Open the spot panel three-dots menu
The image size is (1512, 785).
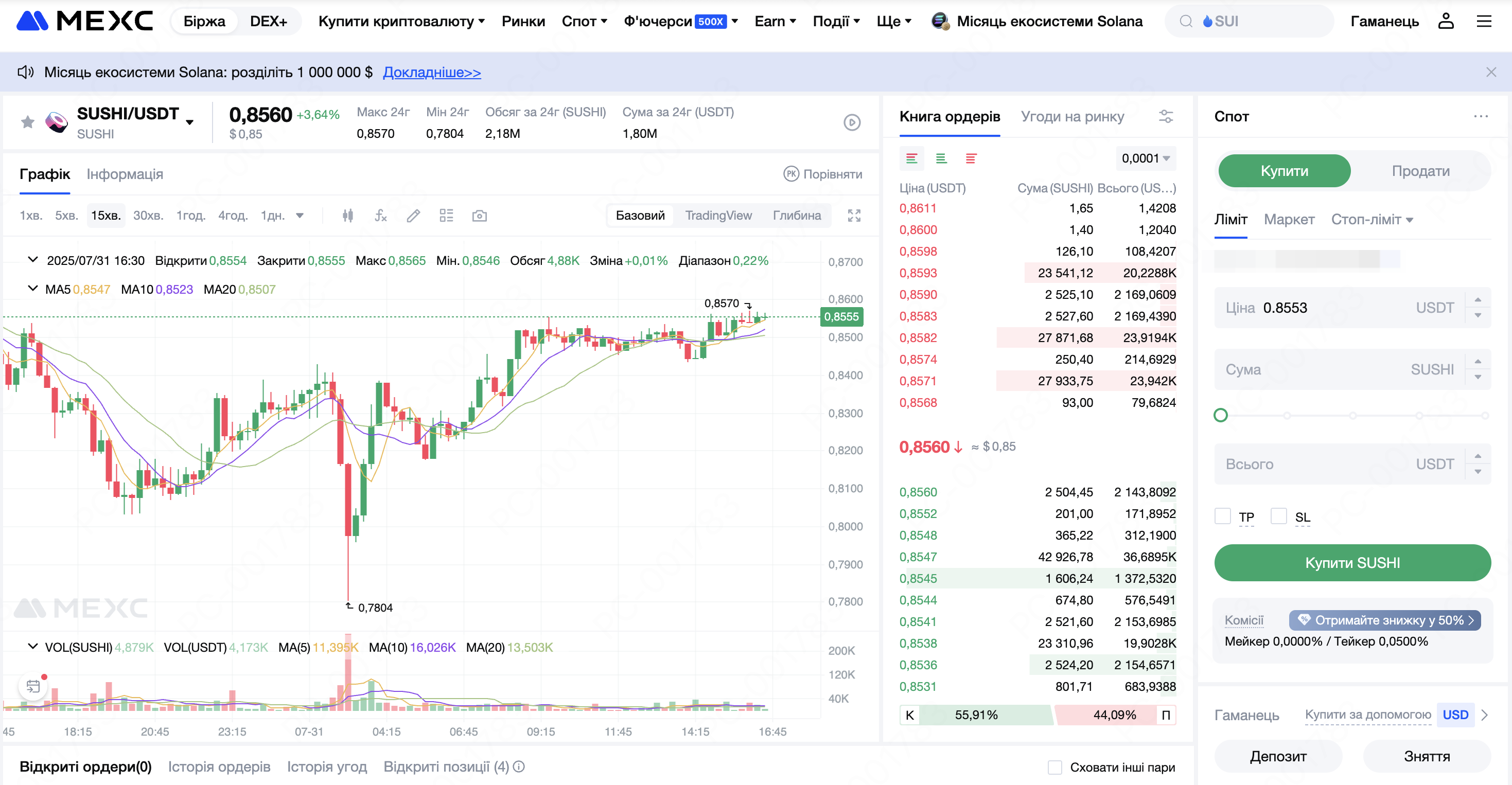tap(1480, 116)
